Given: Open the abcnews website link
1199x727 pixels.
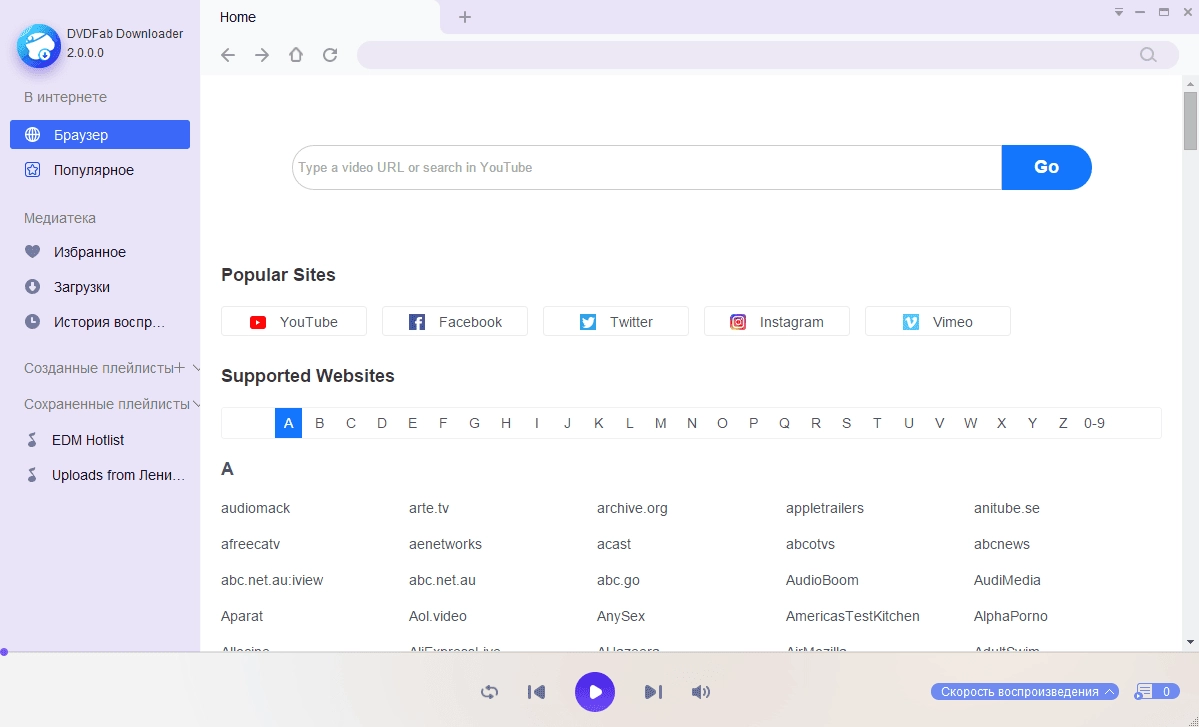Looking at the screenshot, I should (1002, 544).
